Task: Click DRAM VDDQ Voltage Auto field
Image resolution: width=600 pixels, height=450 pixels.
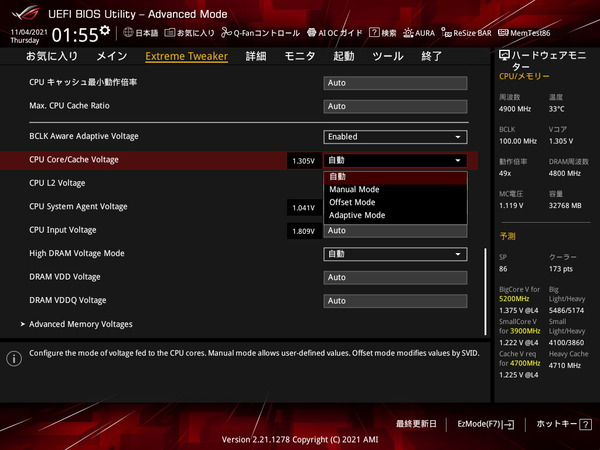Action: click(x=395, y=301)
